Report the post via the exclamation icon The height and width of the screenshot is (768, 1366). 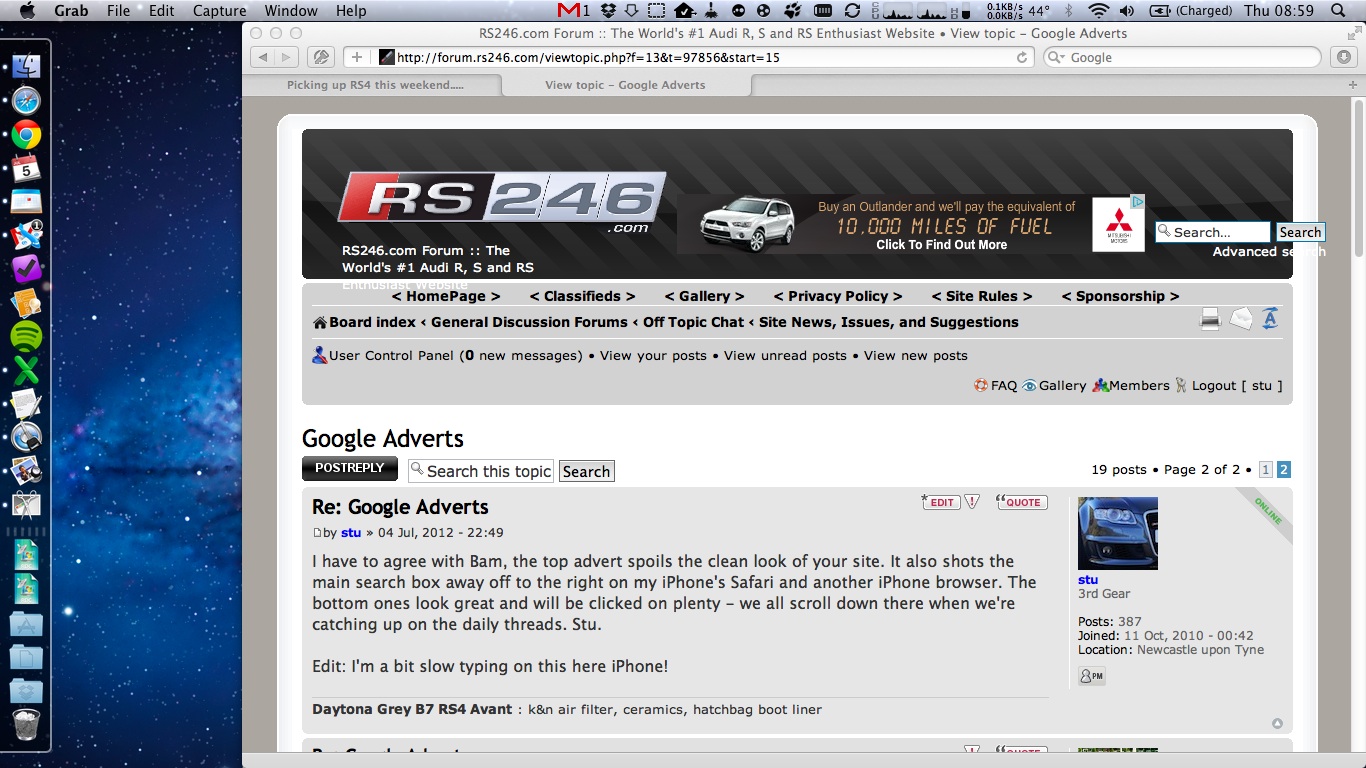click(x=972, y=502)
